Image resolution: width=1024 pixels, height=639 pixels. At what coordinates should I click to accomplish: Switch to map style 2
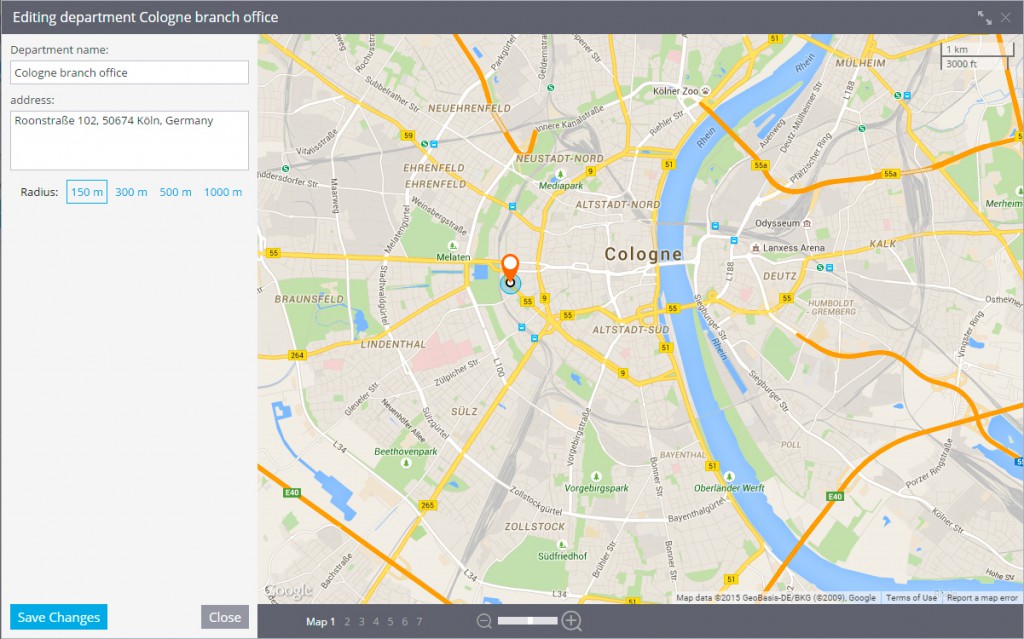click(x=347, y=621)
